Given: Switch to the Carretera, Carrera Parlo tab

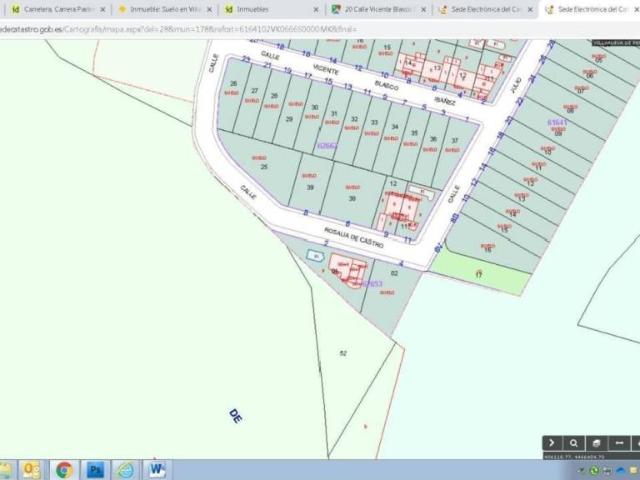Looking at the screenshot, I should pos(55,9).
